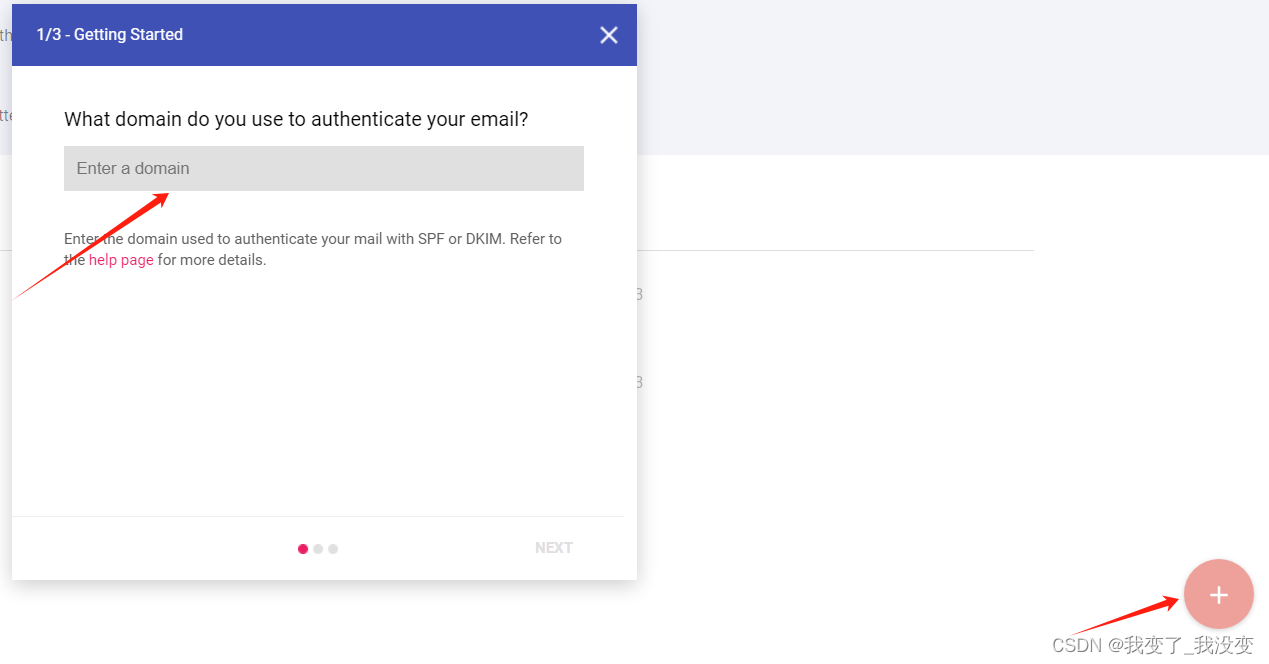Viewport: 1269px width, 664px height.
Task: Dismiss the wizard via the close icon
Action: tap(609, 34)
